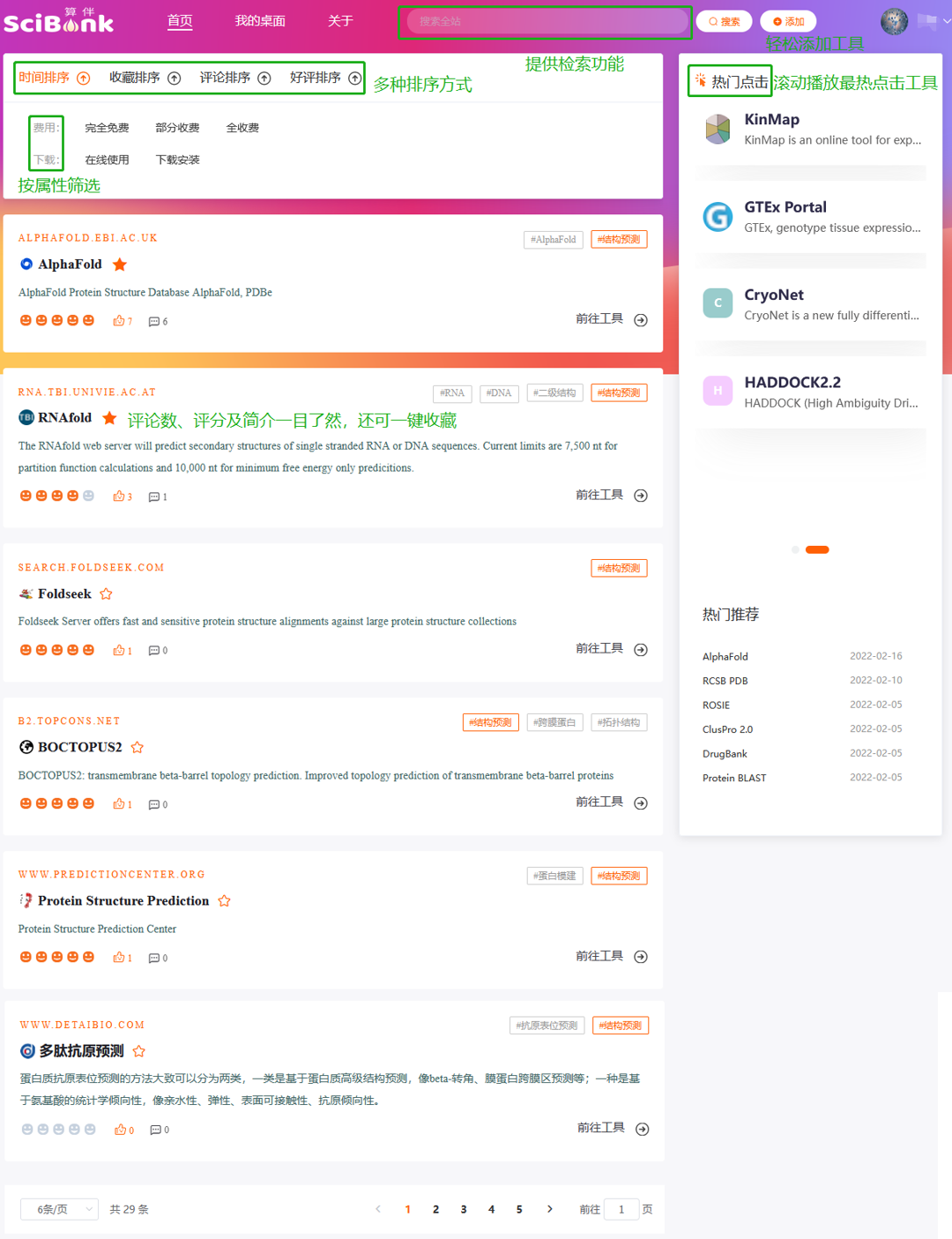This screenshot has width=952, height=1239.
Task: Like the AlphaFold tool with thumbs-up icon
Action: pos(118,321)
